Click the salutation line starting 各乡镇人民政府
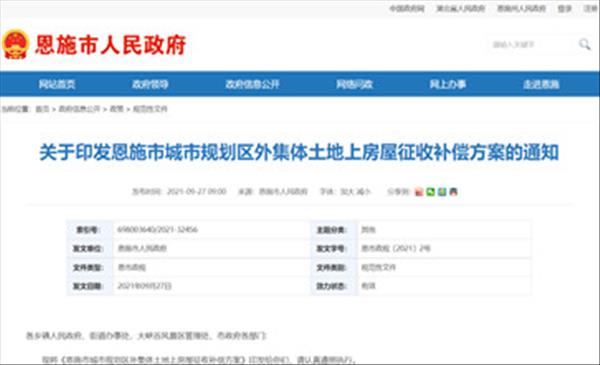The height and width of the screenshot is (365, 600). tap(146, 336)
